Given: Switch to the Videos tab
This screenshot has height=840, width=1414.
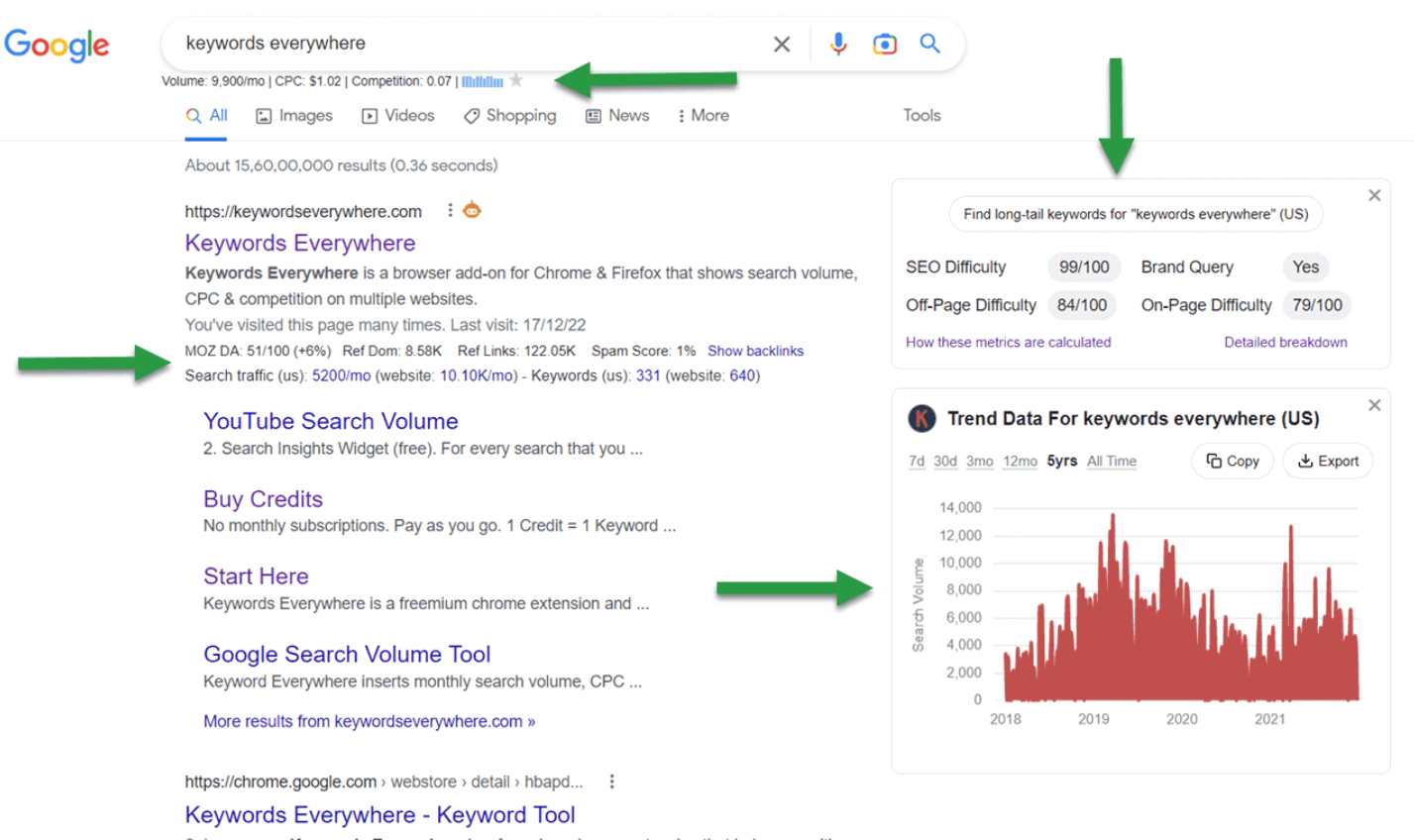Looking at the screenshot, I should pos(398,116).
